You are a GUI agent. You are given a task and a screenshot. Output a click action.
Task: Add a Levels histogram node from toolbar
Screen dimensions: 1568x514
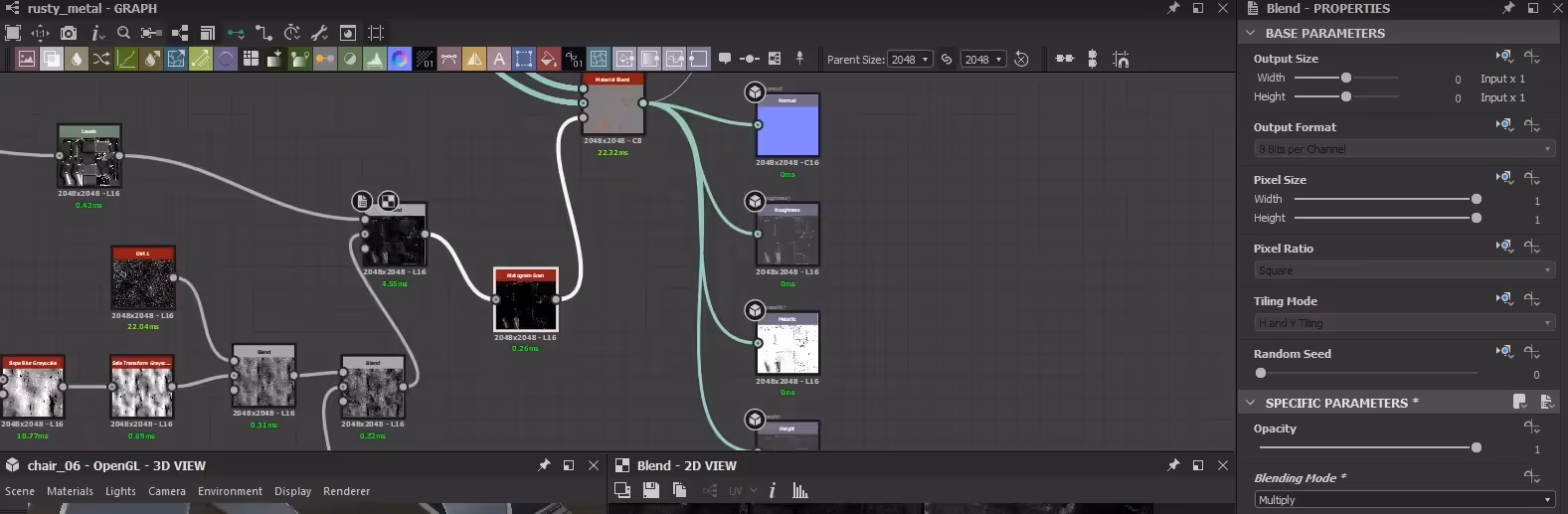pos(375,59)
